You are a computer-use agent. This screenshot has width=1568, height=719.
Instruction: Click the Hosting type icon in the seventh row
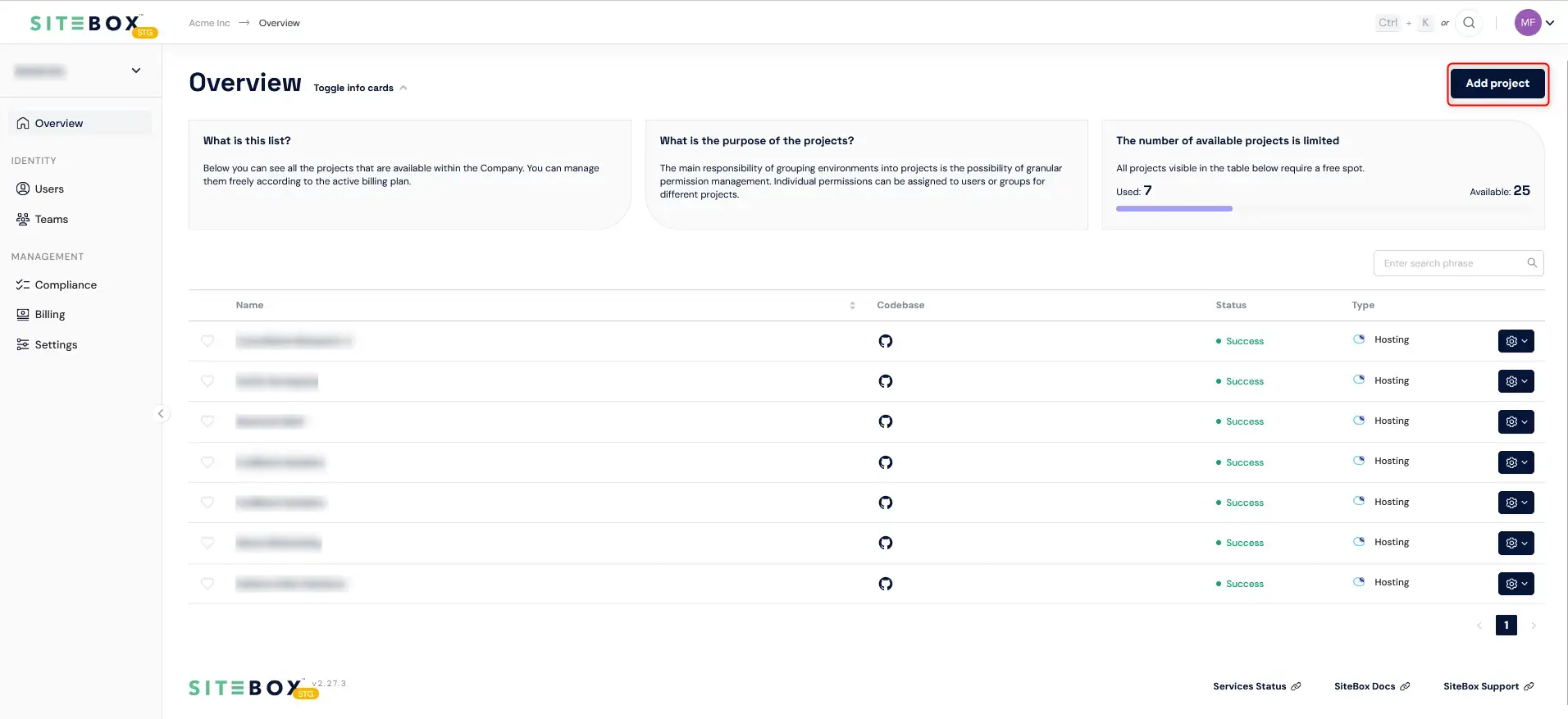tap(1359, 581)
